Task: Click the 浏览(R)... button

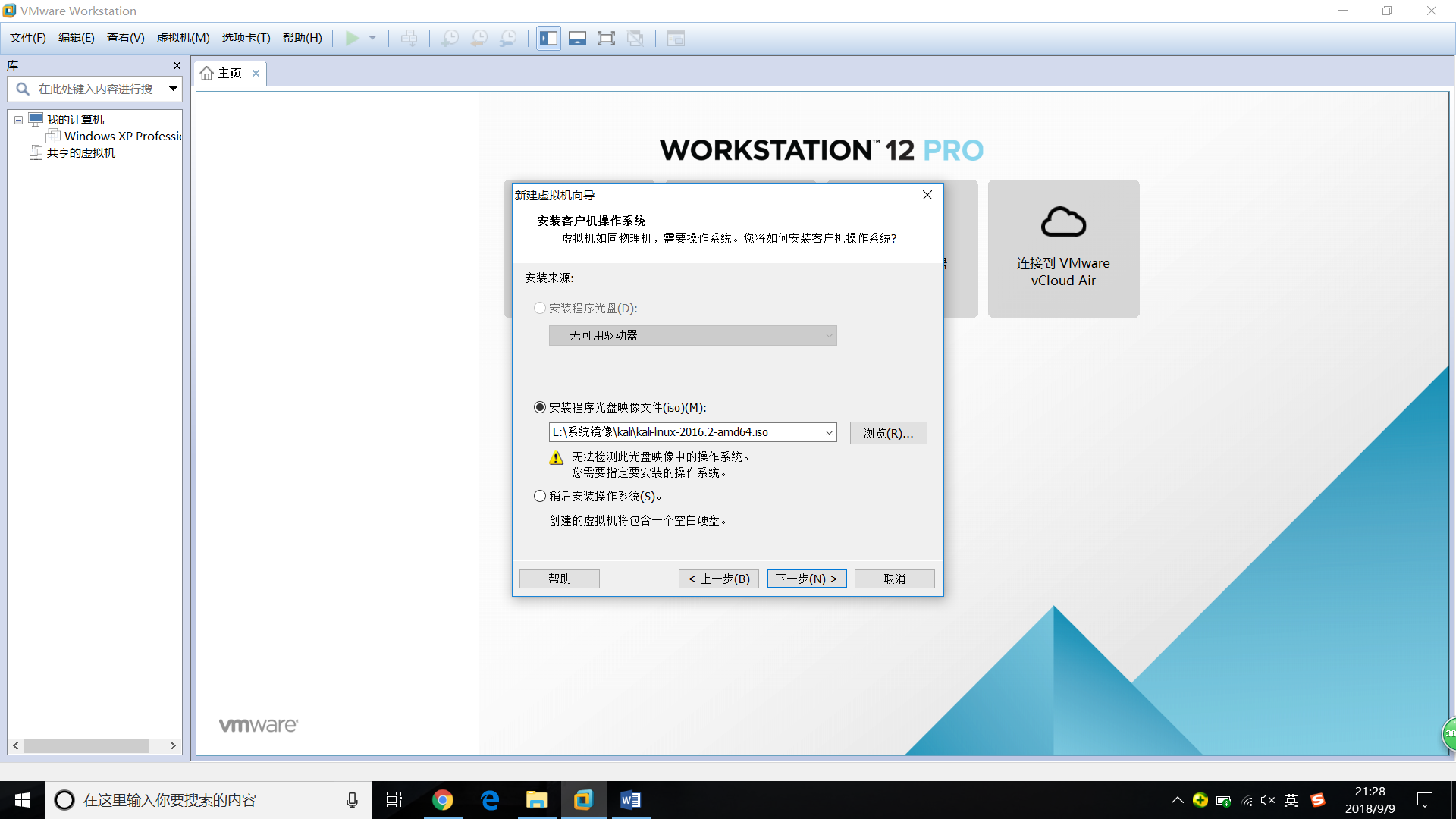Action: click(888, 433)
